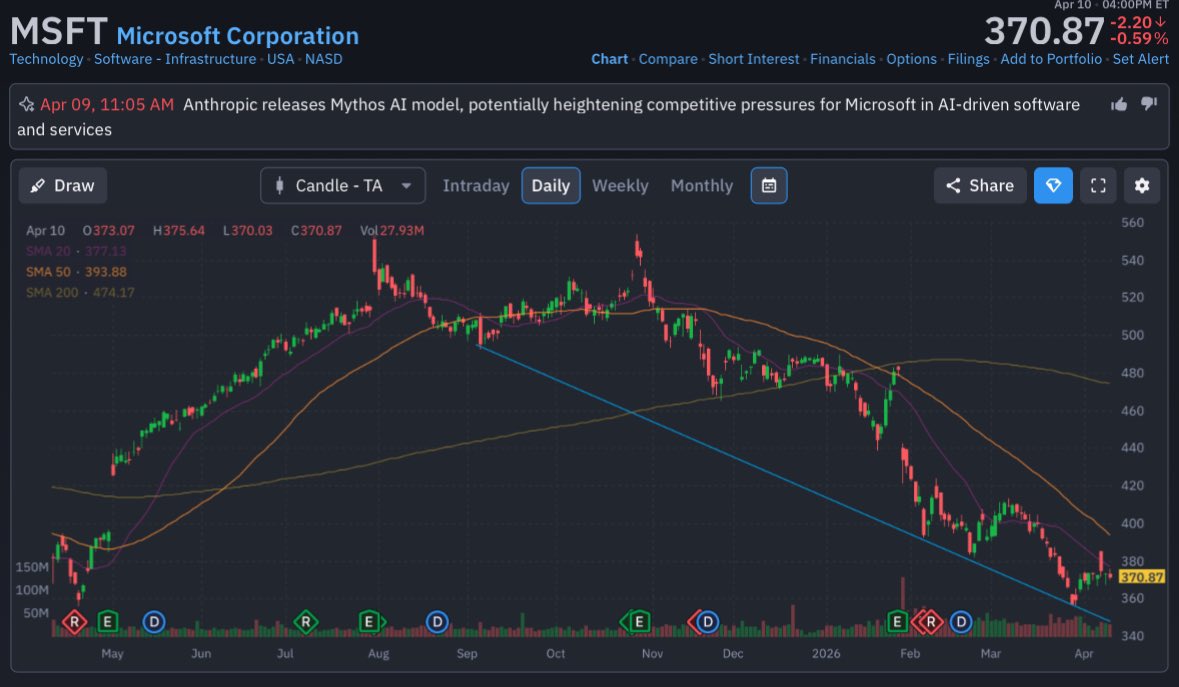This screenshot has width=1179, height=687.
Task: Open the Financials page
Action: (x=842, y=59)
